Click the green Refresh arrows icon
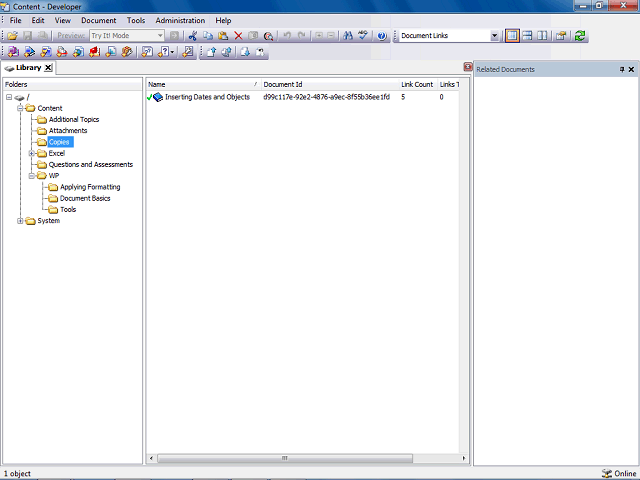Screen dimensions: 640x480 [x=580, y=36]
